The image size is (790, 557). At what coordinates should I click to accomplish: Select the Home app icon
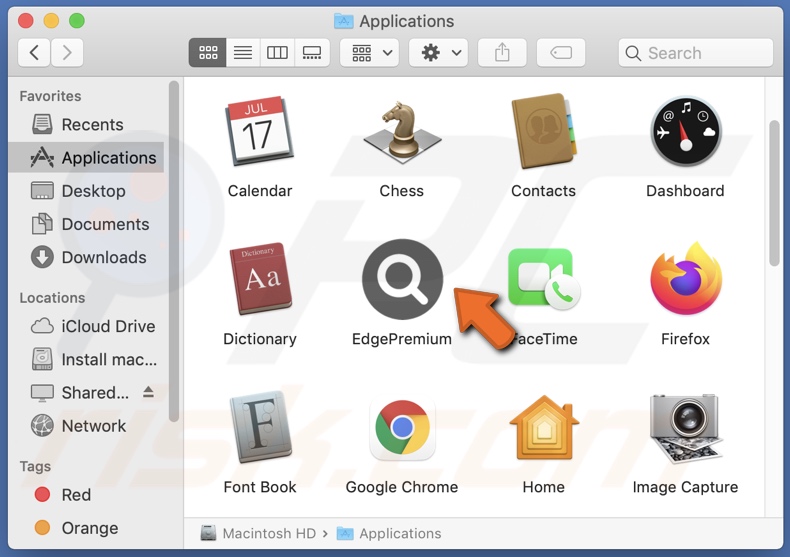pos(544,427)
